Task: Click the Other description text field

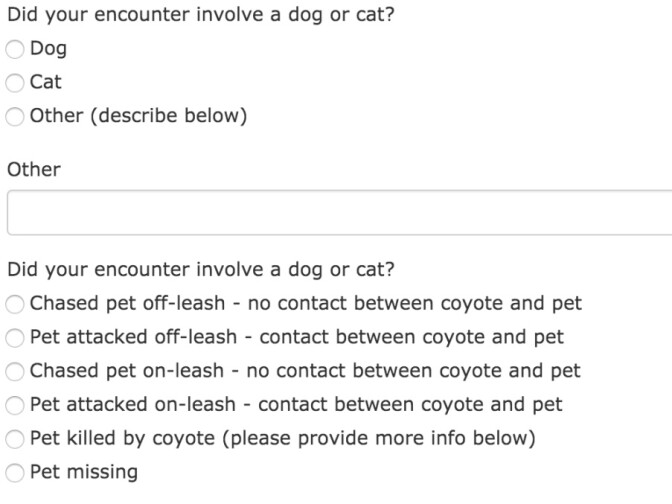Action: coord(338,212)
